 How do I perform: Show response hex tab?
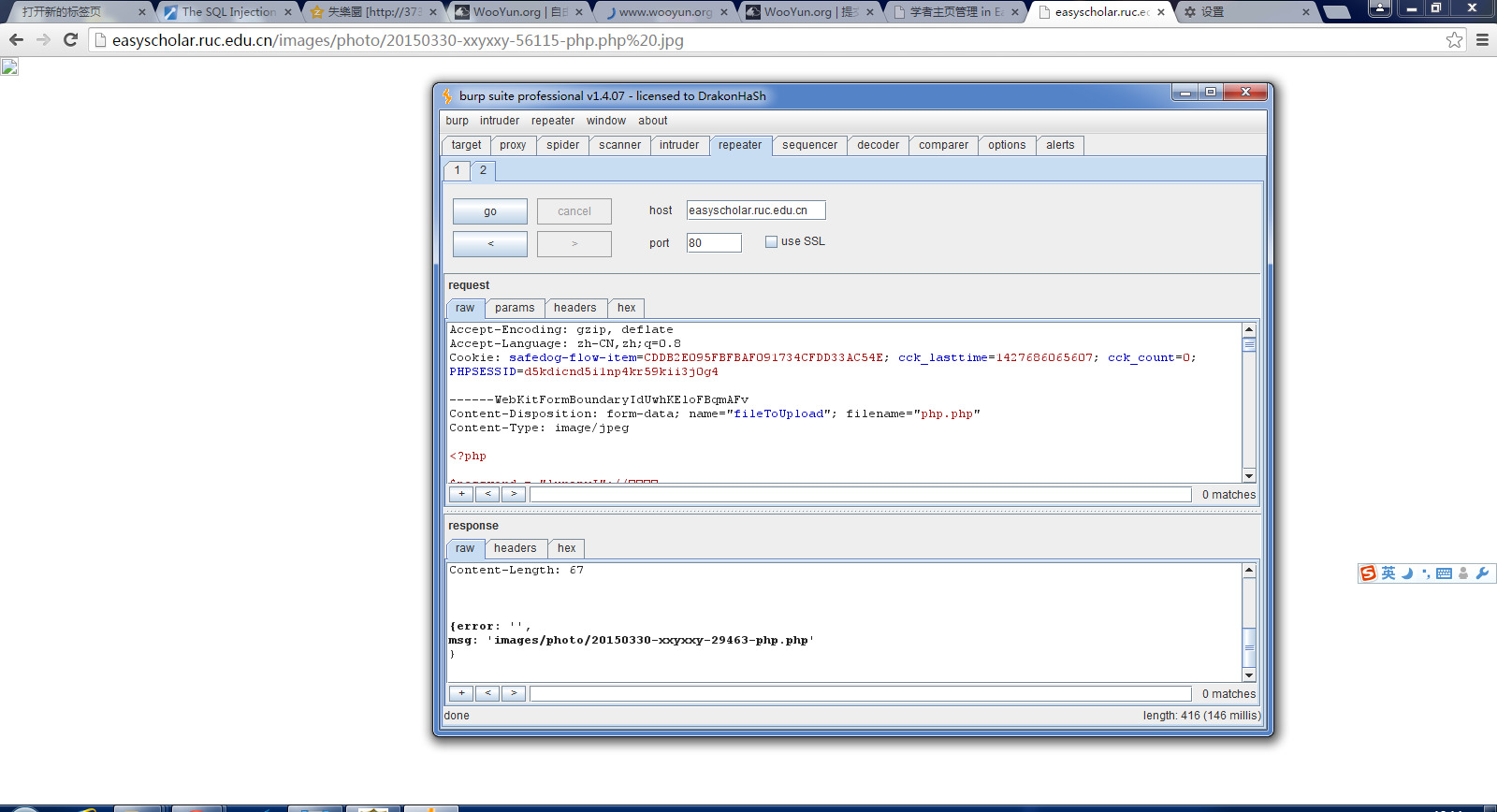(x=567, y=548)
